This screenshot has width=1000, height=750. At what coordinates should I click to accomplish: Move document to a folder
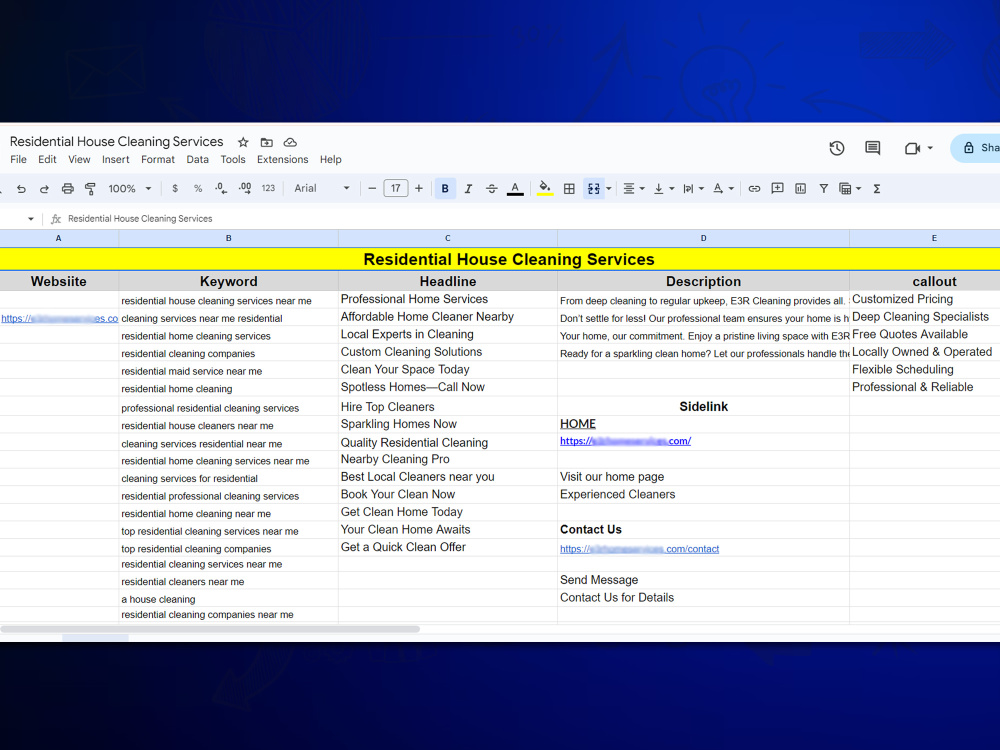click(x=267, y=142)
